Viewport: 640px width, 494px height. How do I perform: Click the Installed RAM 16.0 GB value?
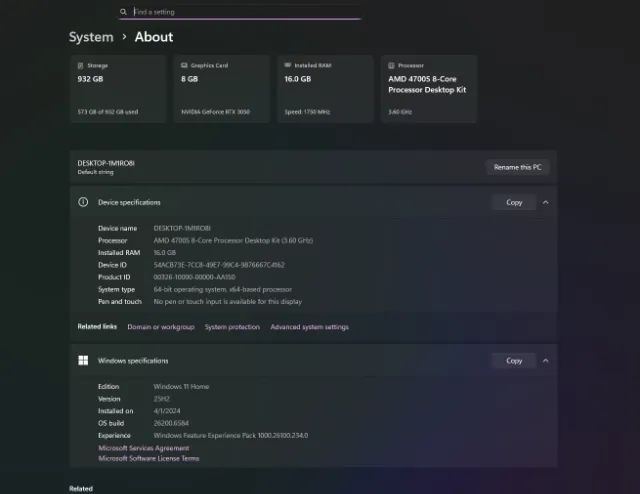point(165,253)
